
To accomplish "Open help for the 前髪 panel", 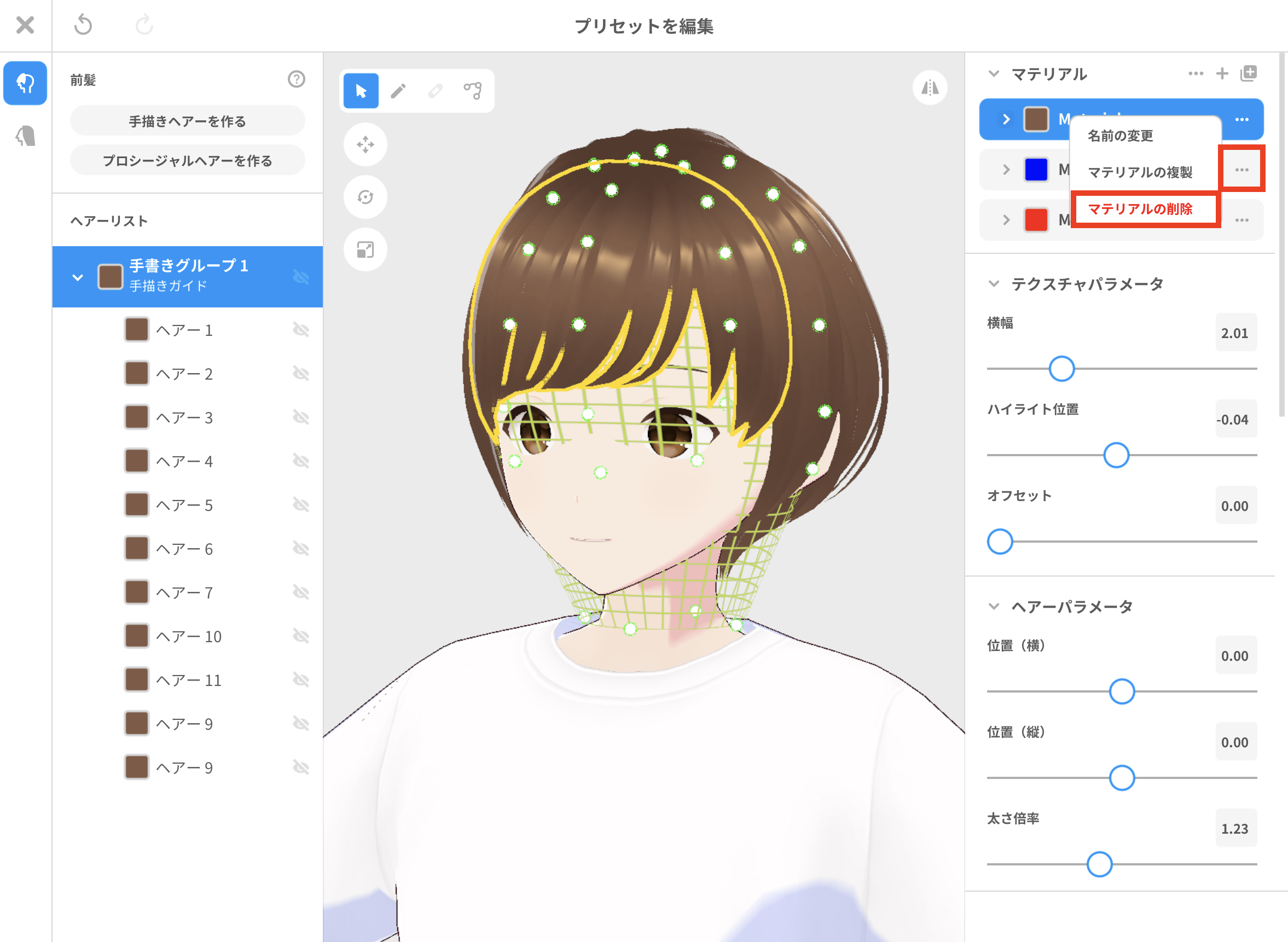I will coord(296,79).
